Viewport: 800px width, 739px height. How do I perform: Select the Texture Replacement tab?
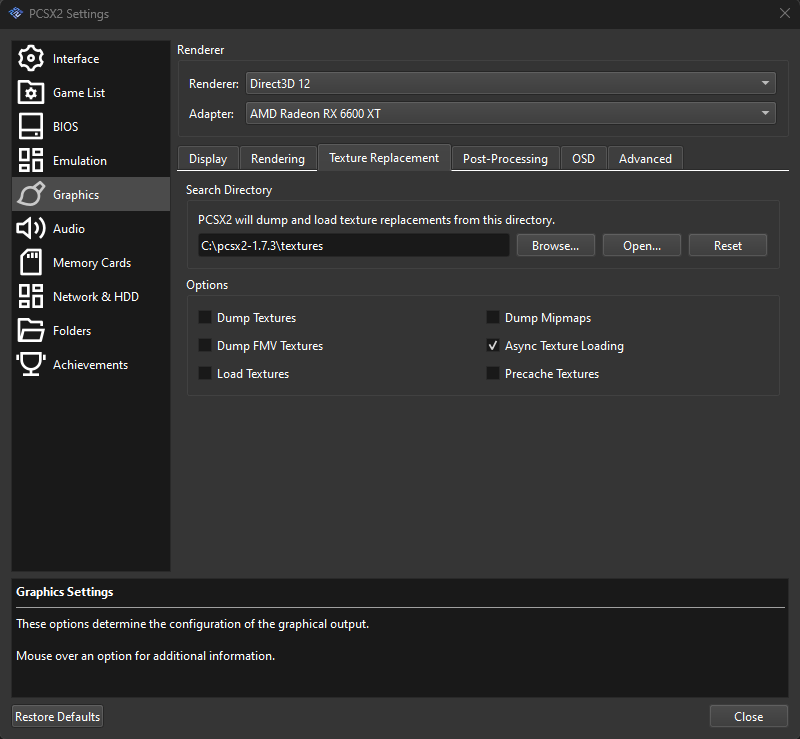tap(384, 158)
